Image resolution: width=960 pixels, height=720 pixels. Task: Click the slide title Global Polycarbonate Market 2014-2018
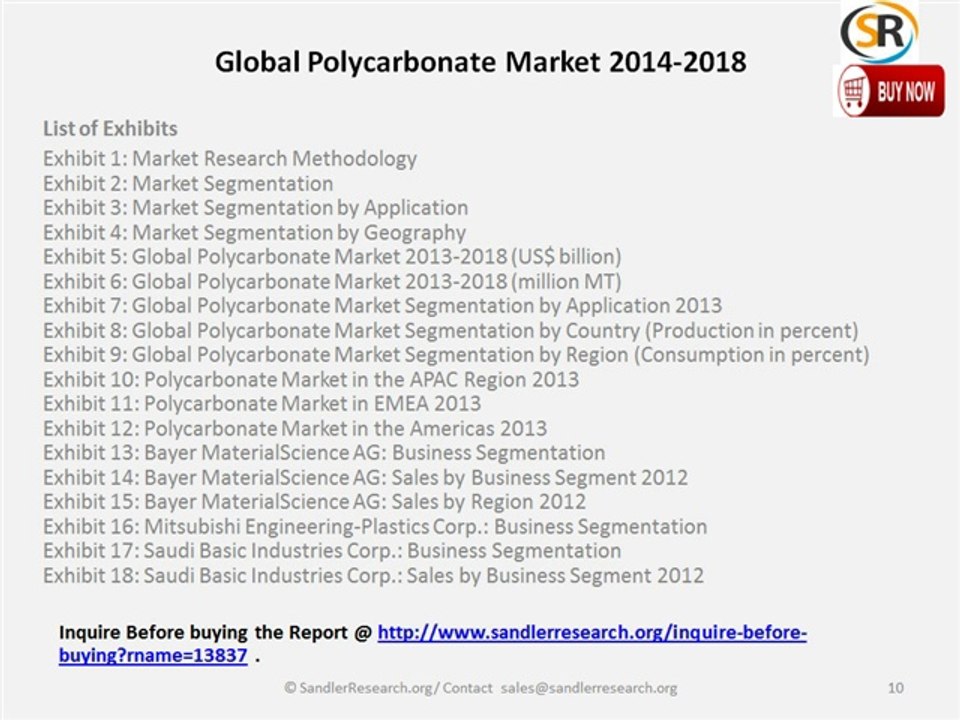pyautogui.click(x=481, y=62)
